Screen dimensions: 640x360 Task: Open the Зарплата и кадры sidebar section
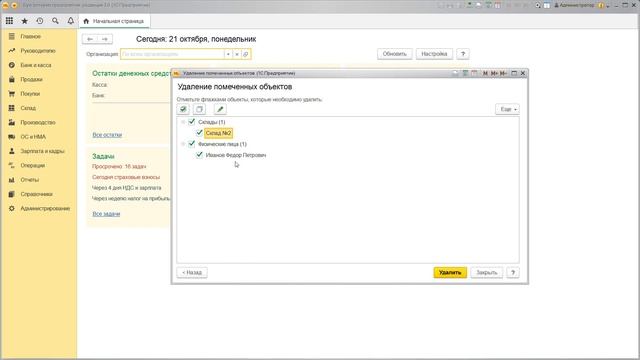42,151
